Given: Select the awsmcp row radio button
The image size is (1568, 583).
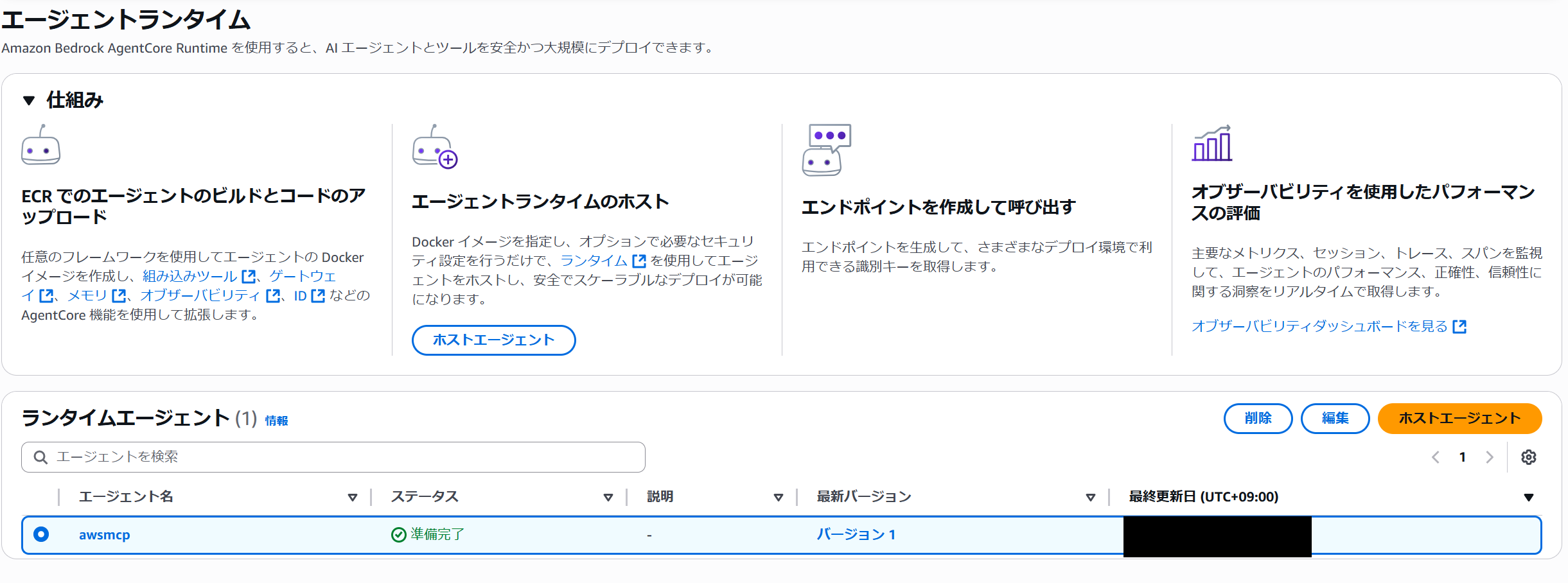Looking at the screenshot, I should click(41, 534).
